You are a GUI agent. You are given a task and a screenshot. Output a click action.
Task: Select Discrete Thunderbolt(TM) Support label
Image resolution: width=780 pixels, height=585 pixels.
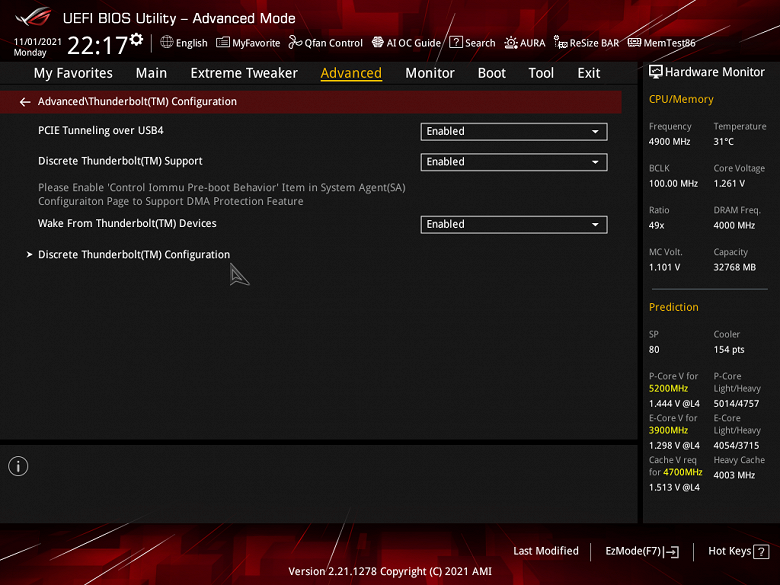(x=120, y=161)
